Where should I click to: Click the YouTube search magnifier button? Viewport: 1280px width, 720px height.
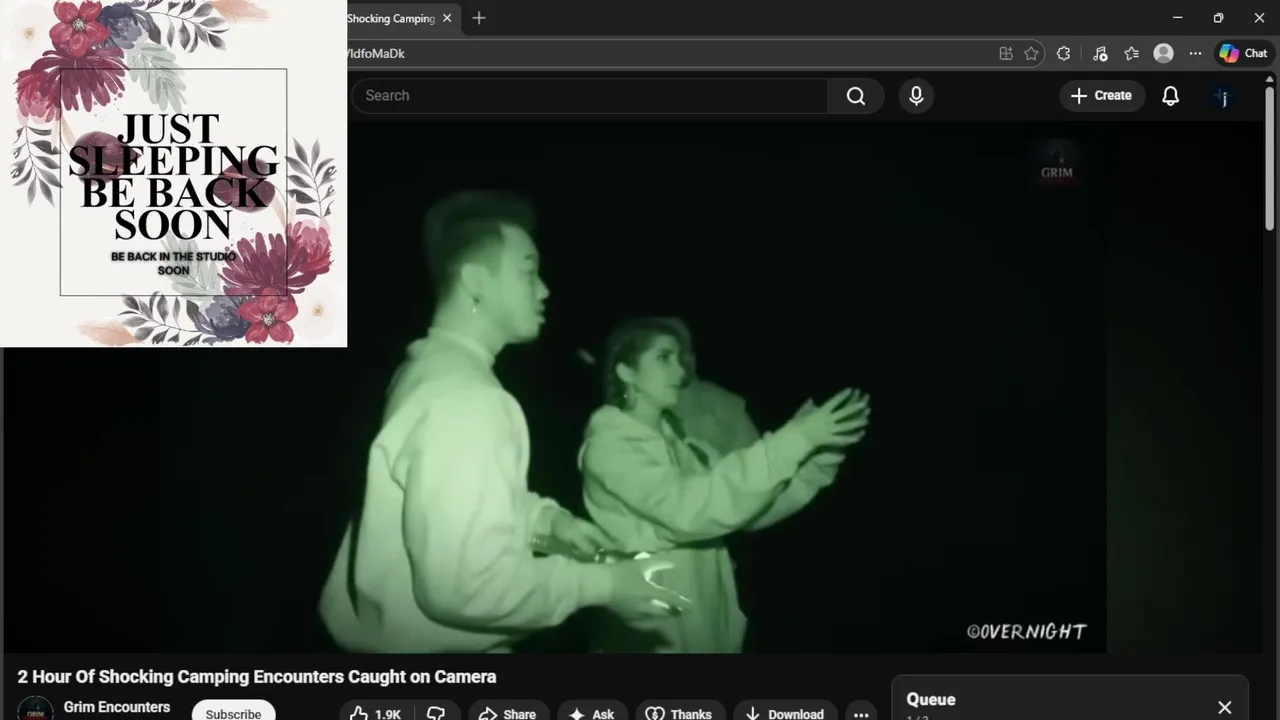coord(856,95)
